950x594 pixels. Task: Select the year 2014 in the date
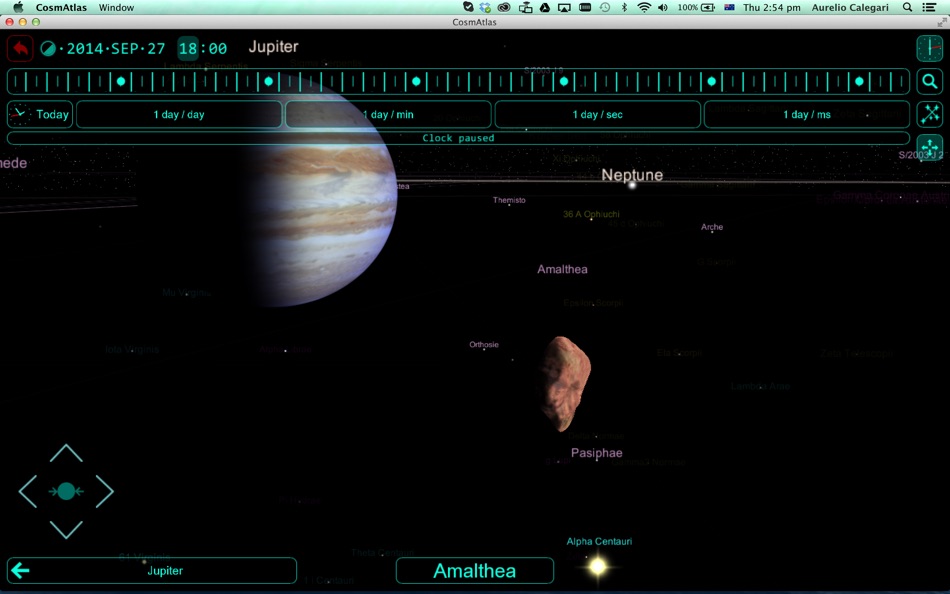click(84, 48)
